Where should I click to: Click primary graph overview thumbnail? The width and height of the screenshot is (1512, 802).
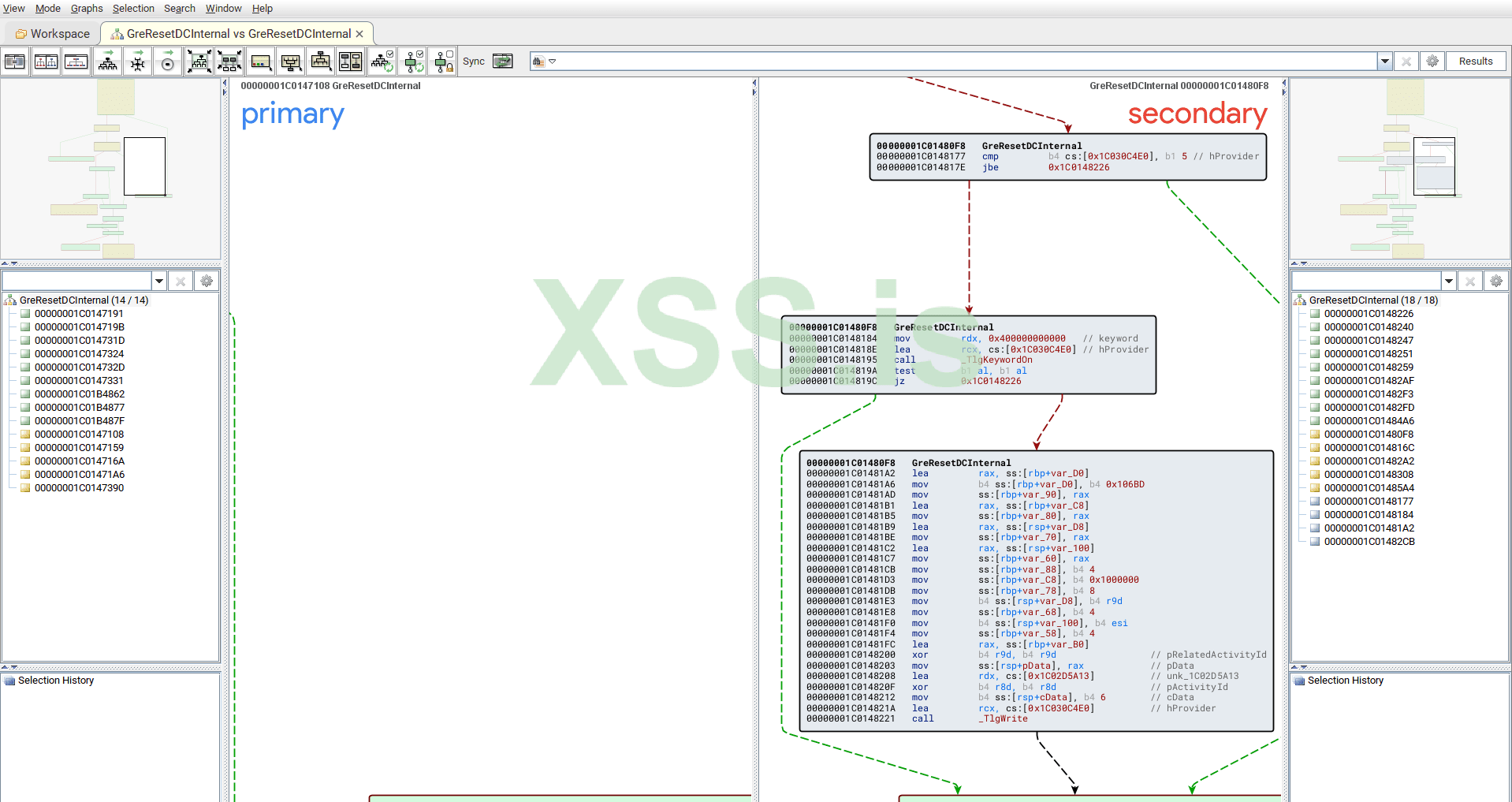coord(110,169)
